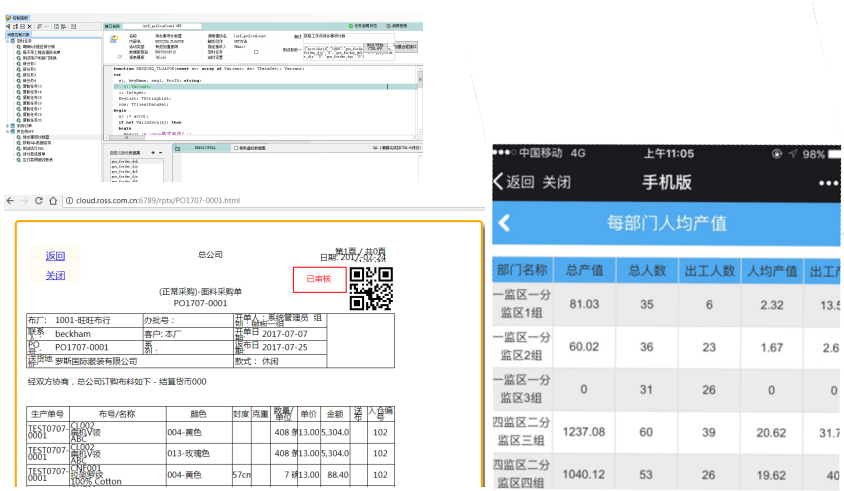Tap the 98% battery indicator on phone
The height and width of the screenshot is (491, 844).
[820, 154]
